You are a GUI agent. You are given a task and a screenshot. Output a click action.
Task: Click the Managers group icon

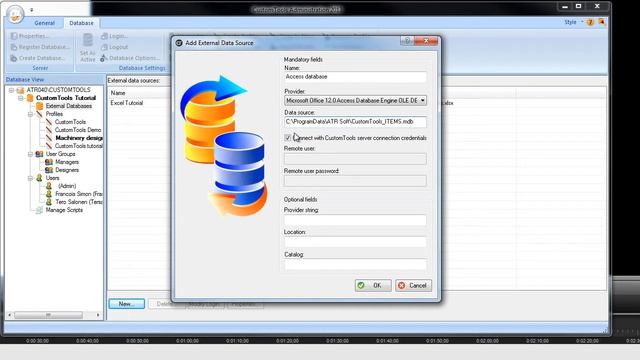click(49, 162)
